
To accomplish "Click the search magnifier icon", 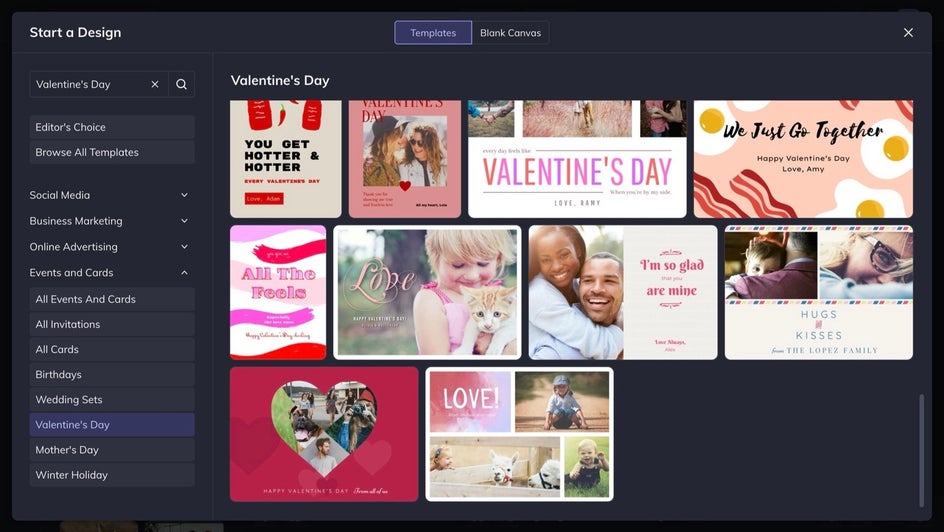I will (181, 84).
